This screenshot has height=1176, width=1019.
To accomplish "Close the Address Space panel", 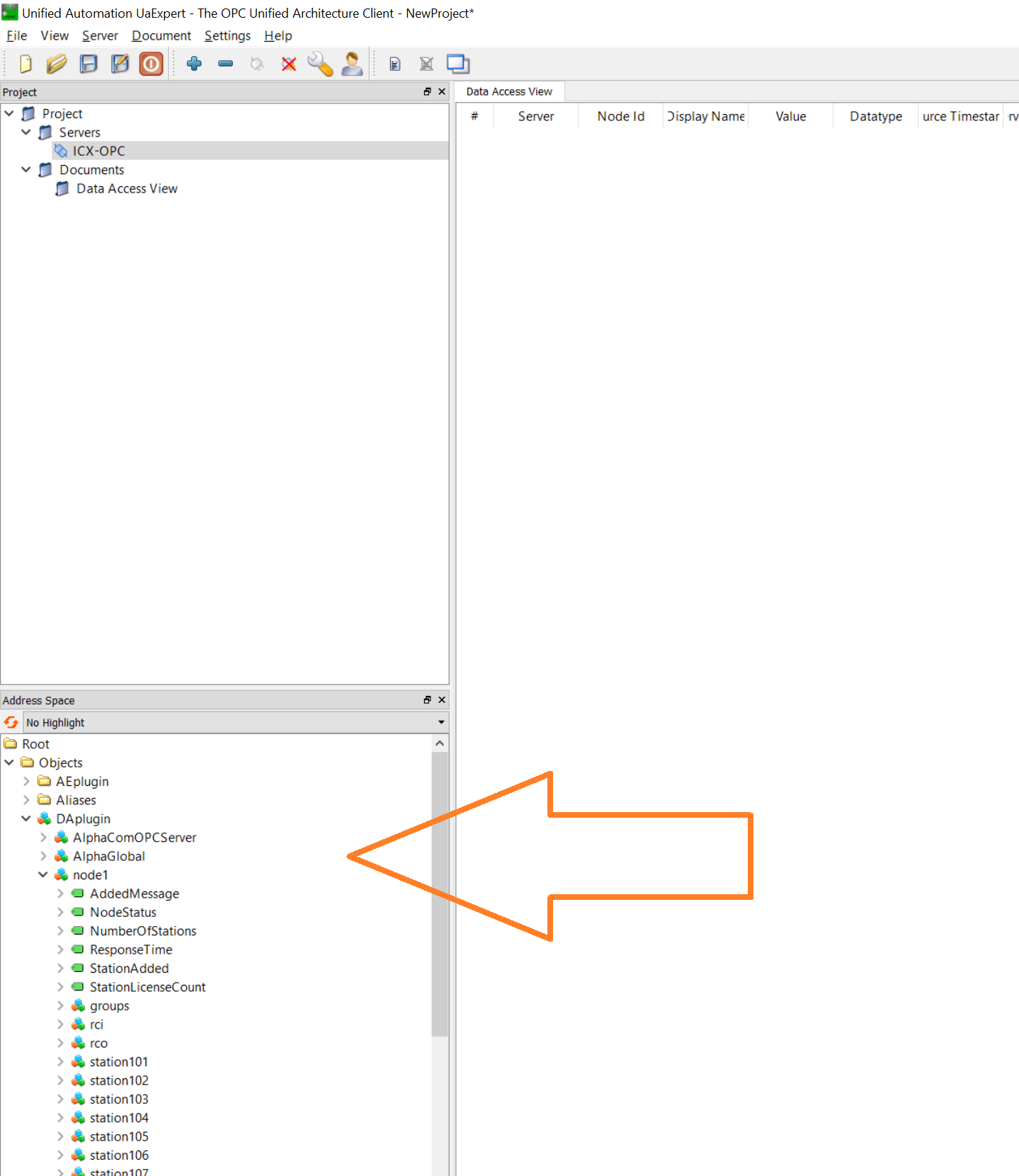I will (442, 700).
